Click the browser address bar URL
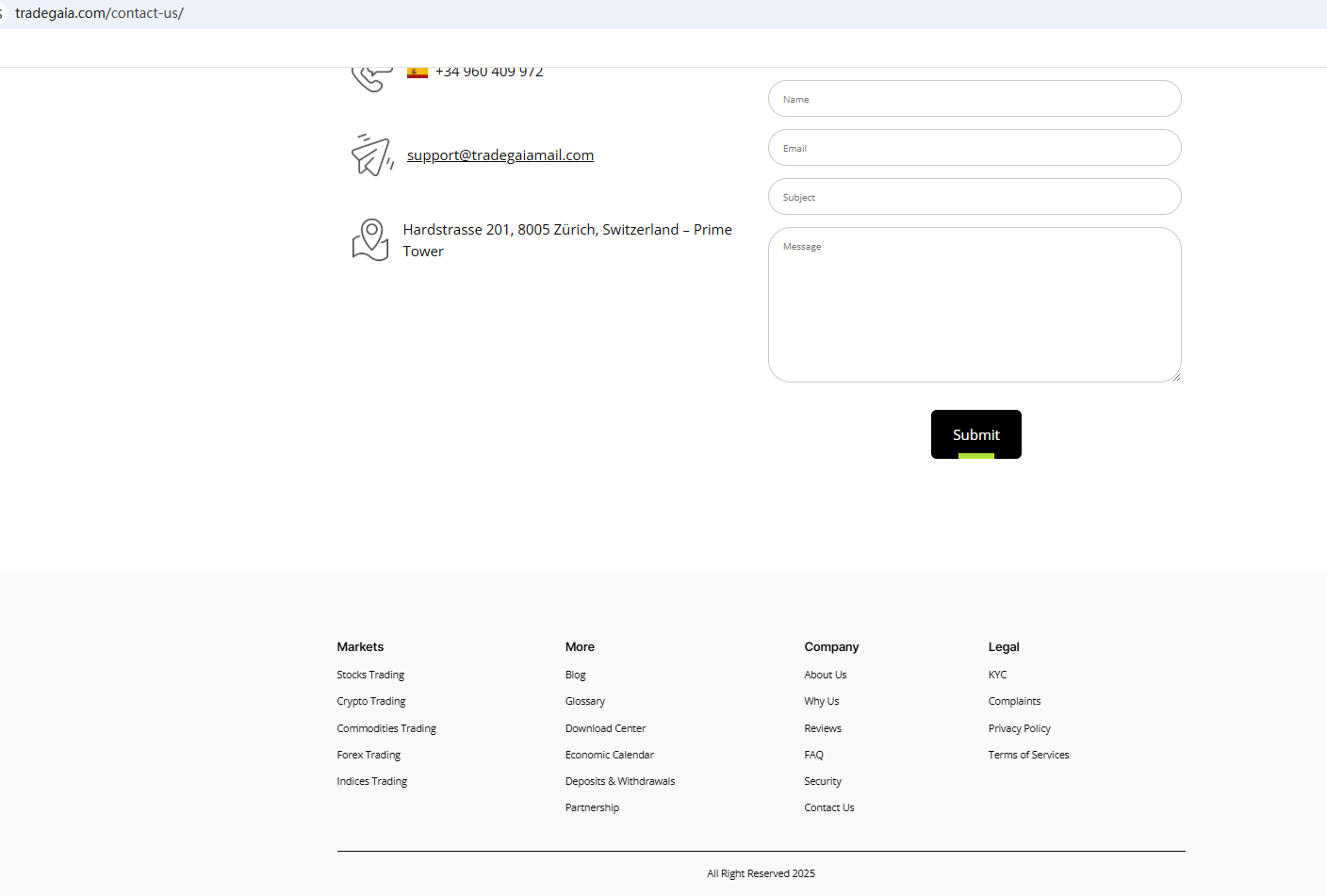Image resolution: width=1327 pixels, height=896 pixels. (99, 13)
